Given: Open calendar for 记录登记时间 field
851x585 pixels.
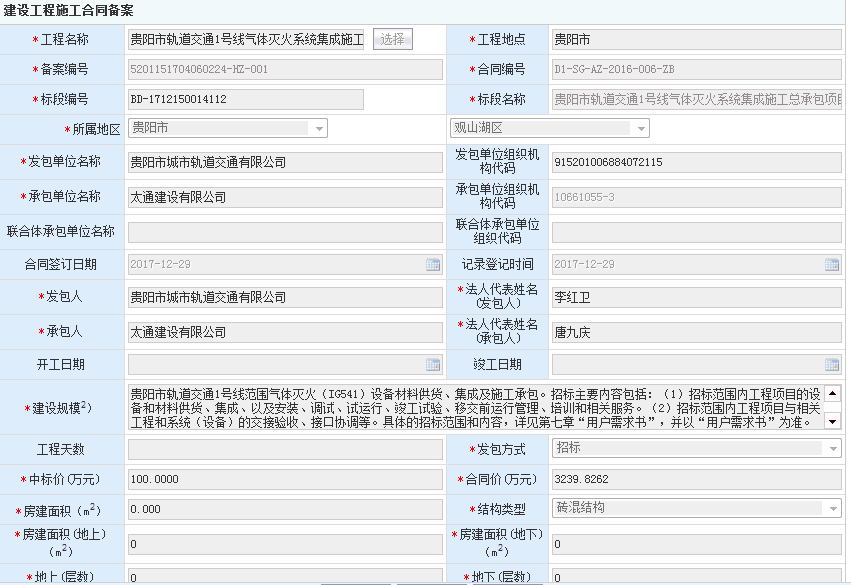Looking at the screenshot, I should coord(831,265).
